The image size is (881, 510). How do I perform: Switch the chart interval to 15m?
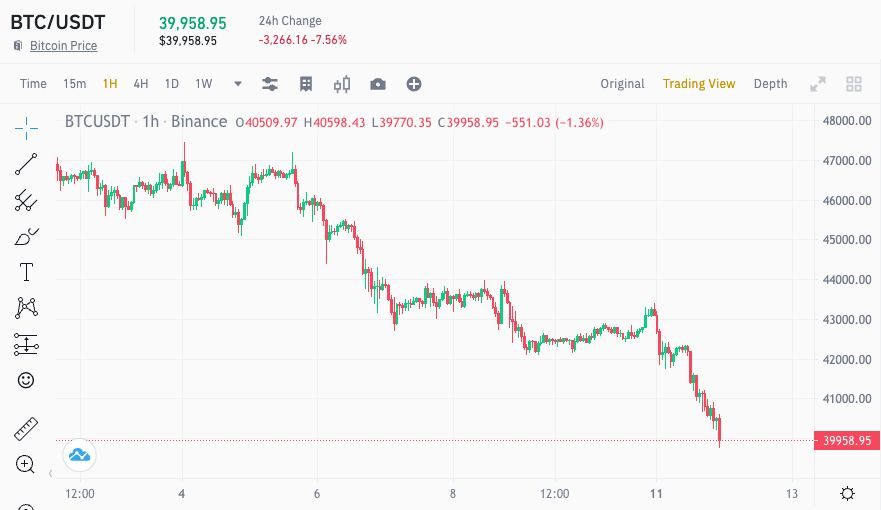pyautogui.click(x=74, y=84)
